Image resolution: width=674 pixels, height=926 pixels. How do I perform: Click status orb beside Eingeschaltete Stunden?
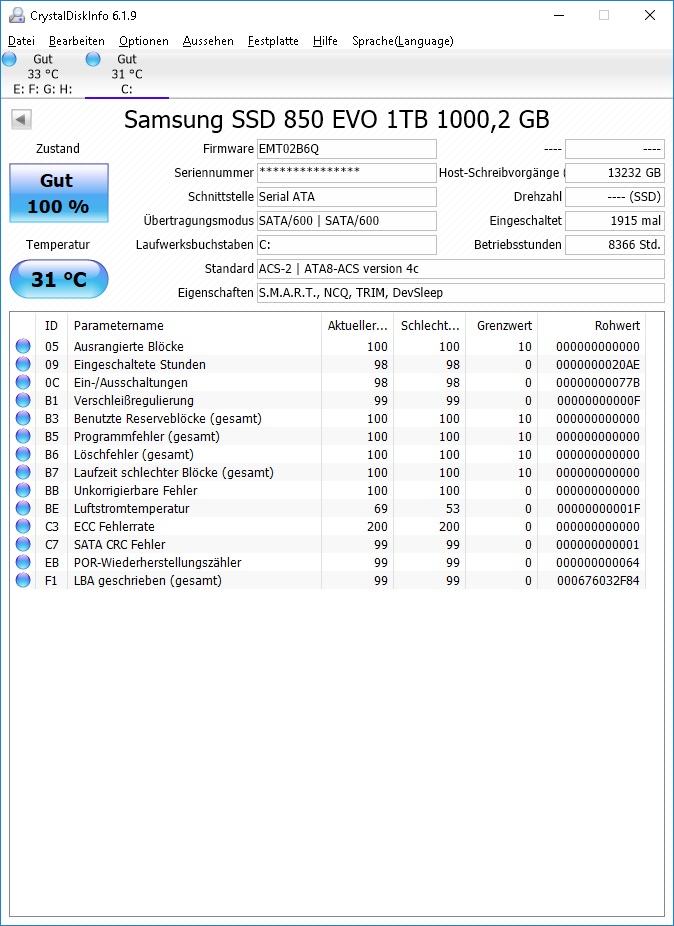[x=23, y=364]
